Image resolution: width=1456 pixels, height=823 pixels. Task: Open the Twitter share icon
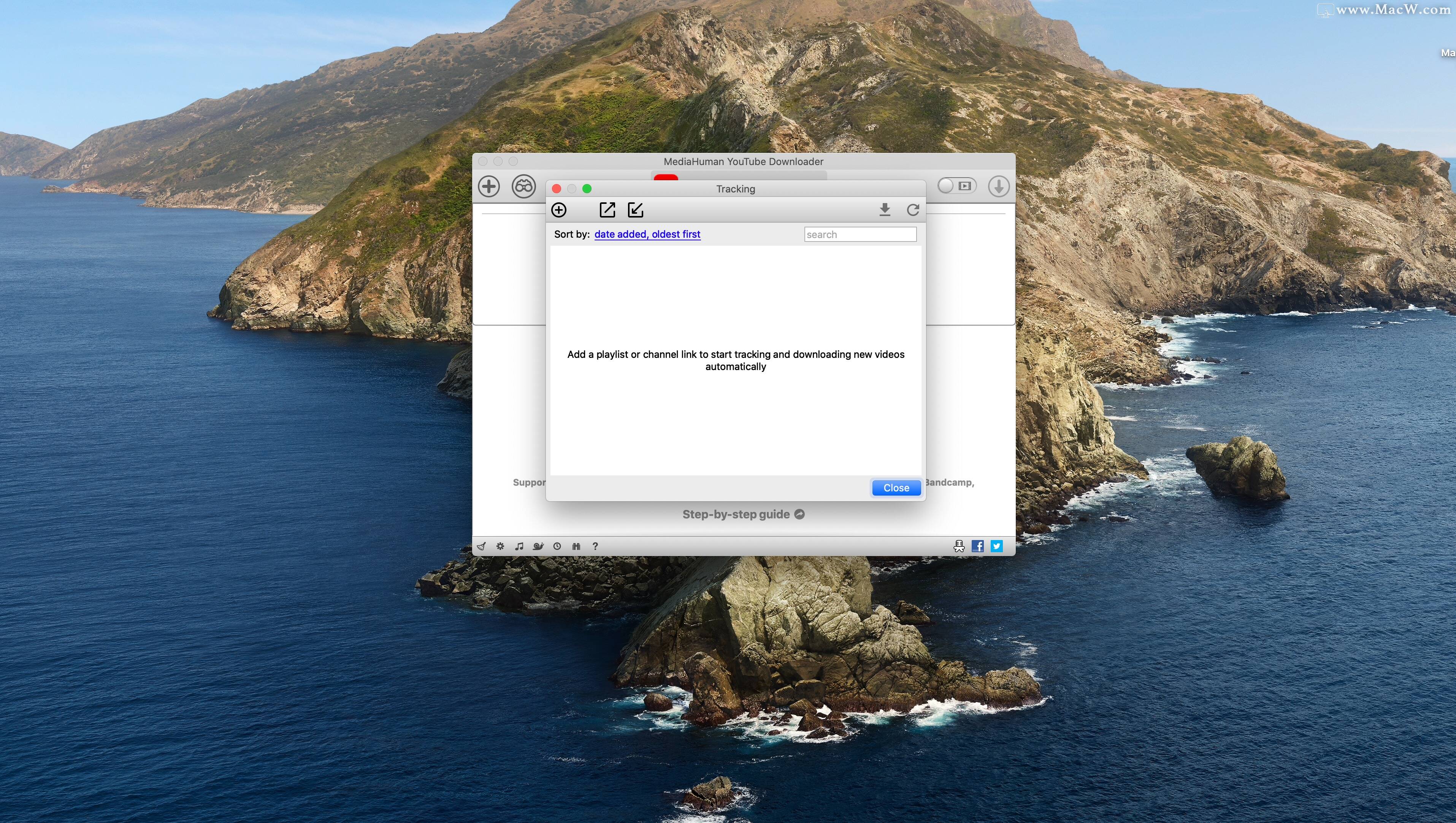(x=996, y=547)
